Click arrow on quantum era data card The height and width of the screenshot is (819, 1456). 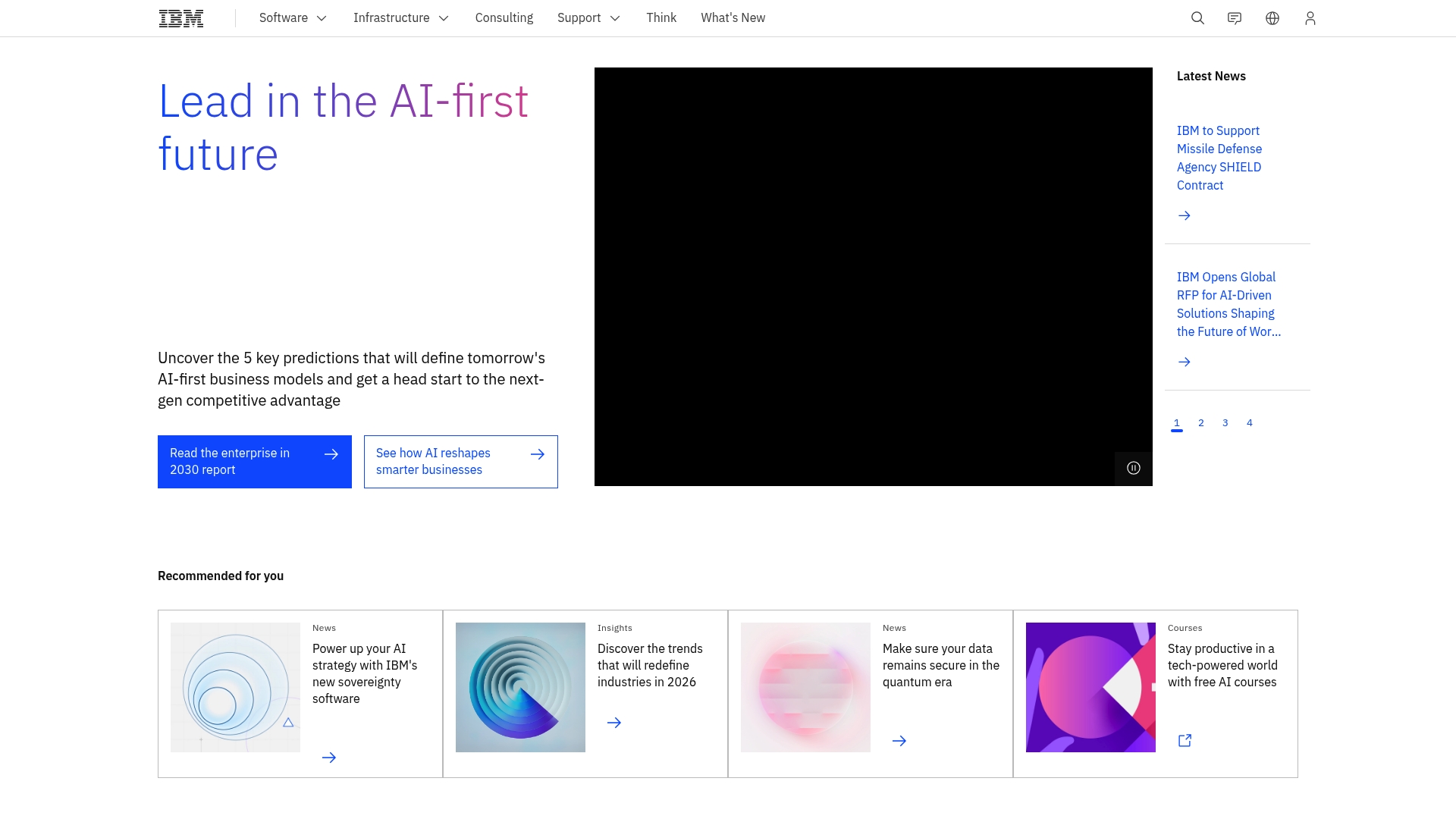tap(899, 741)
